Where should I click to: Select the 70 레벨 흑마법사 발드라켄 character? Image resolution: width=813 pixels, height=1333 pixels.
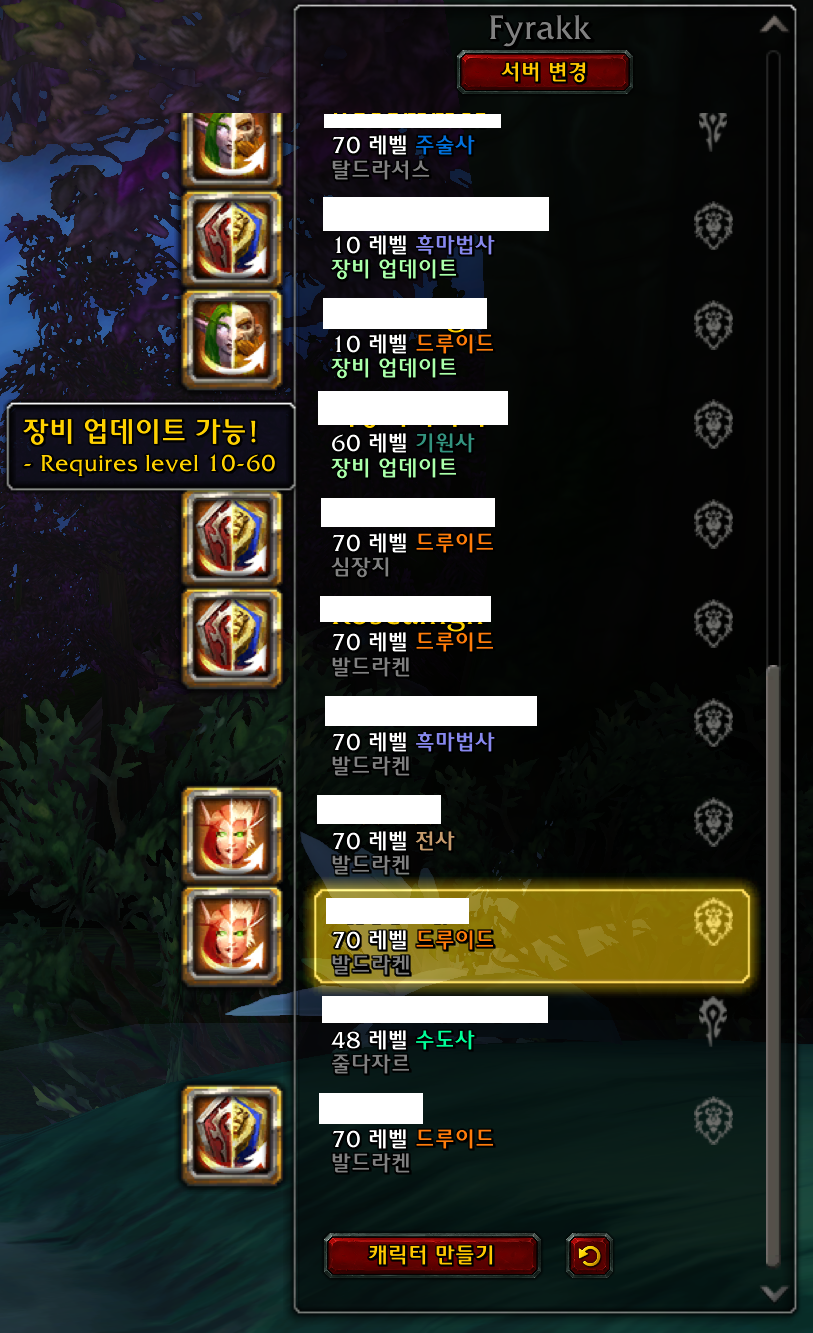coord(533,737)
